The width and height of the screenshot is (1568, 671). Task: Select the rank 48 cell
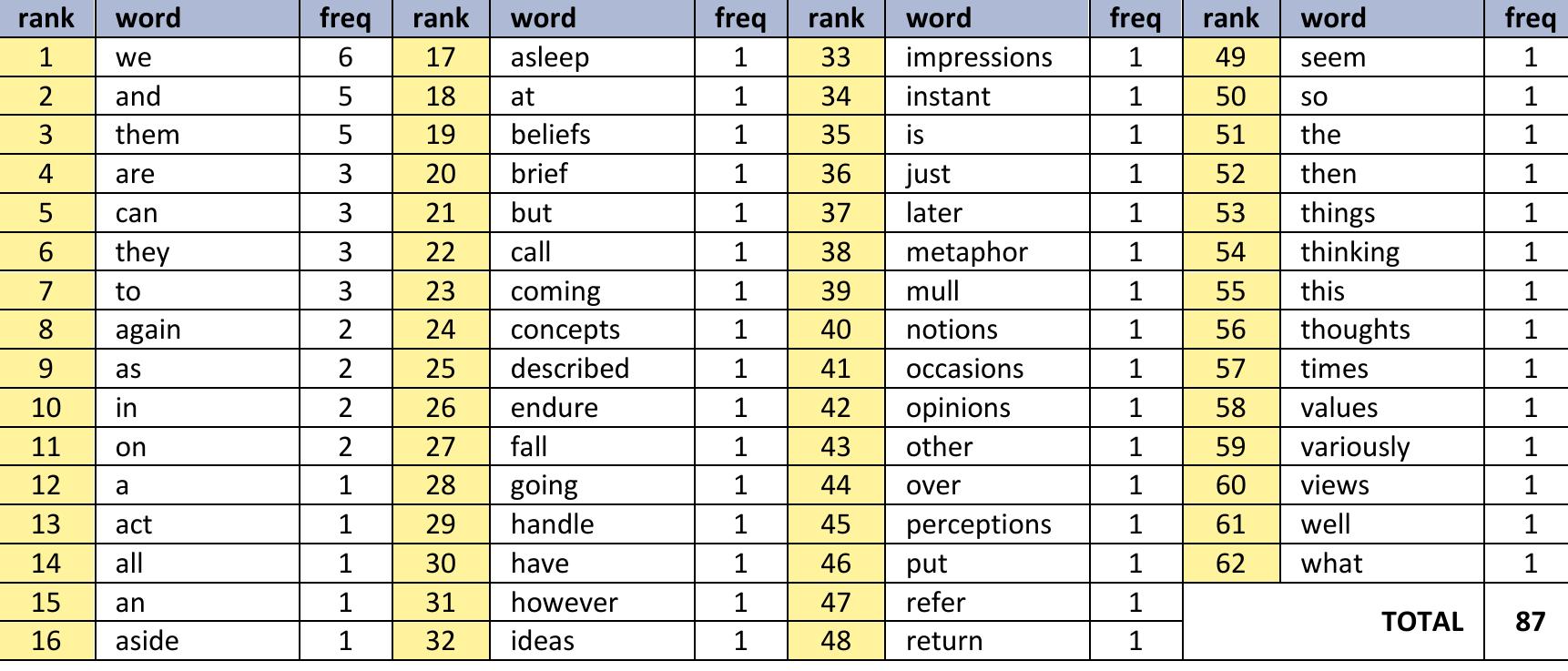pos(835,641)
